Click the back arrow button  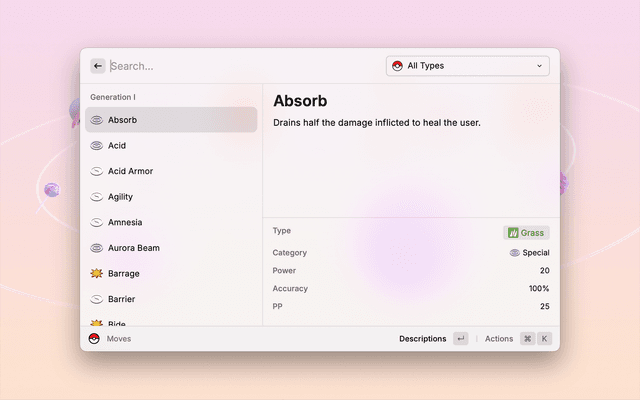click(x=98, y=66)
